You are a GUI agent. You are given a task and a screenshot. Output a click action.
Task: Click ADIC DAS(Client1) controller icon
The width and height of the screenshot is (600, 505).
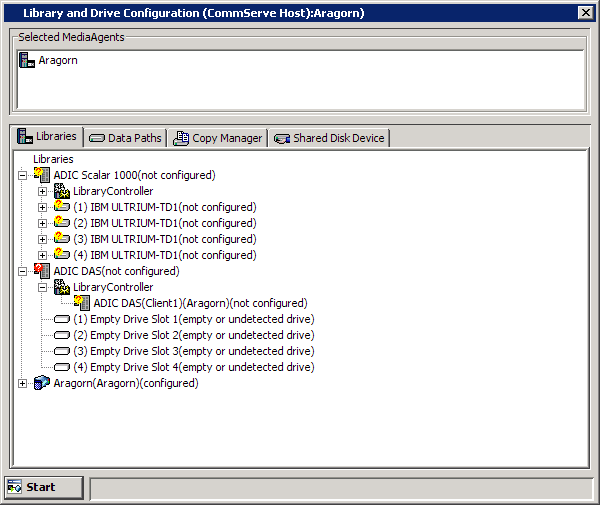point(82,303)
